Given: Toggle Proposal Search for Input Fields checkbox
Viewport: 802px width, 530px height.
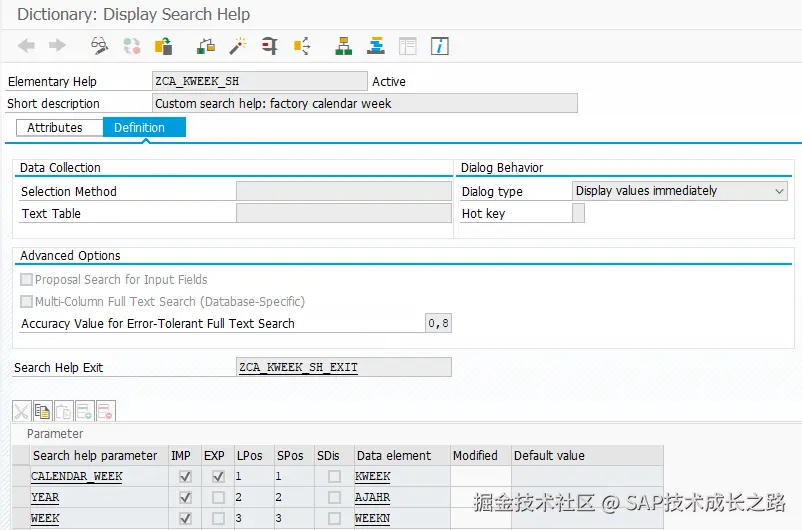Looking at the screenshot, I should click(27, 280).
